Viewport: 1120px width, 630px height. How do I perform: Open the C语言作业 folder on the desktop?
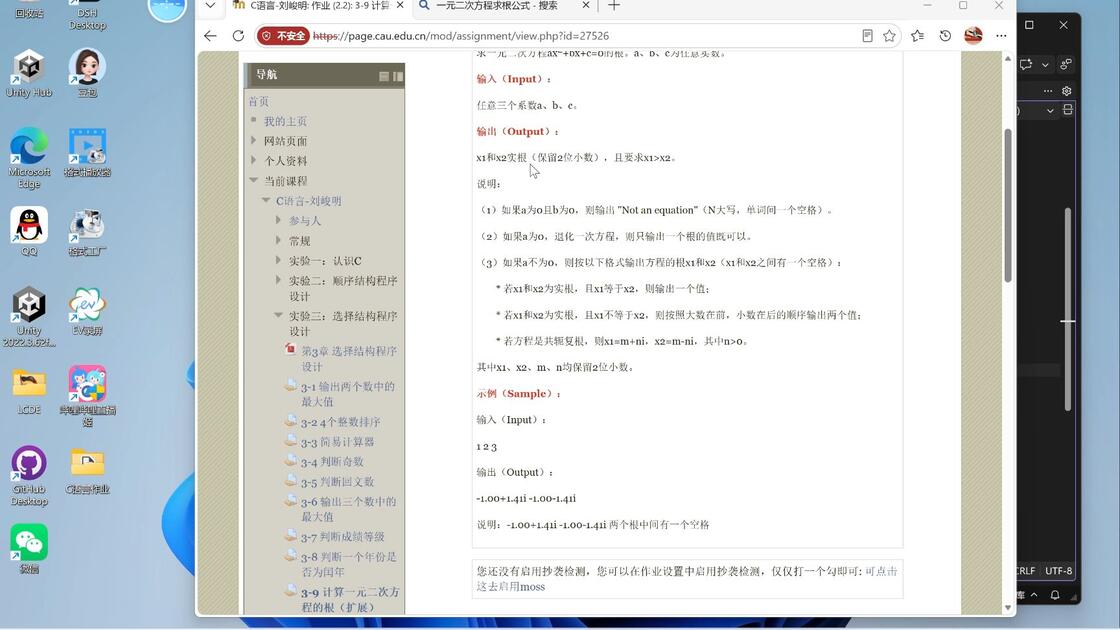(87, 470)
